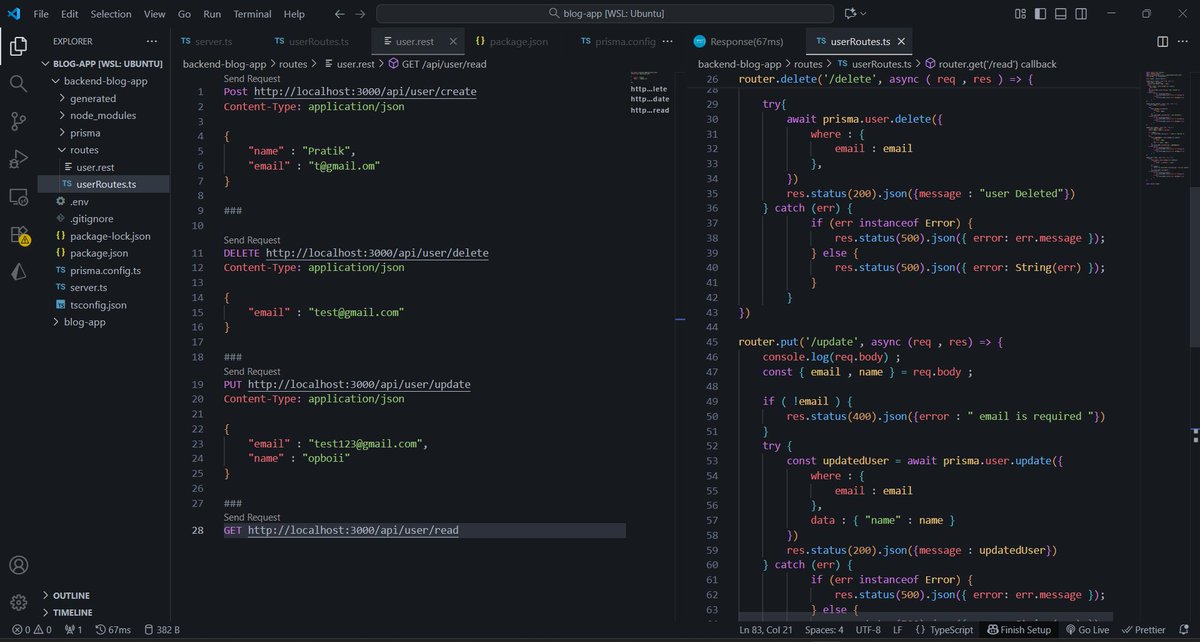This screenshot has width=1200, height=642.
Task: Expand the blog-app folder
Action: coord(55,322)
